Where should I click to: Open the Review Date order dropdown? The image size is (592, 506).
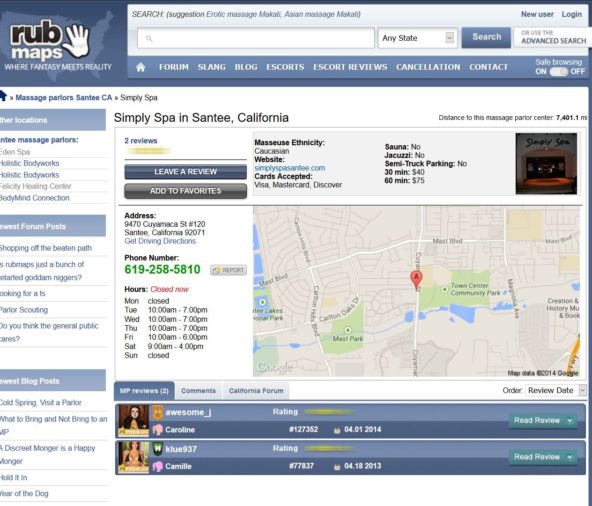pos(556,390)
